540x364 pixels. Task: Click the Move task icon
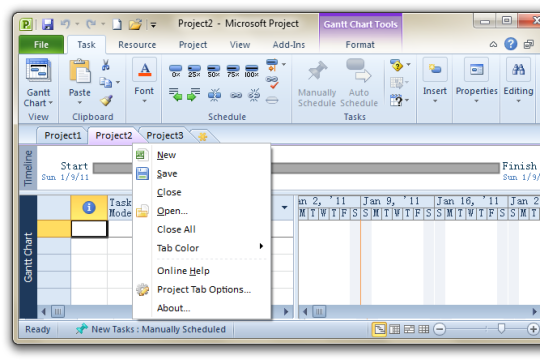(397, 83)
